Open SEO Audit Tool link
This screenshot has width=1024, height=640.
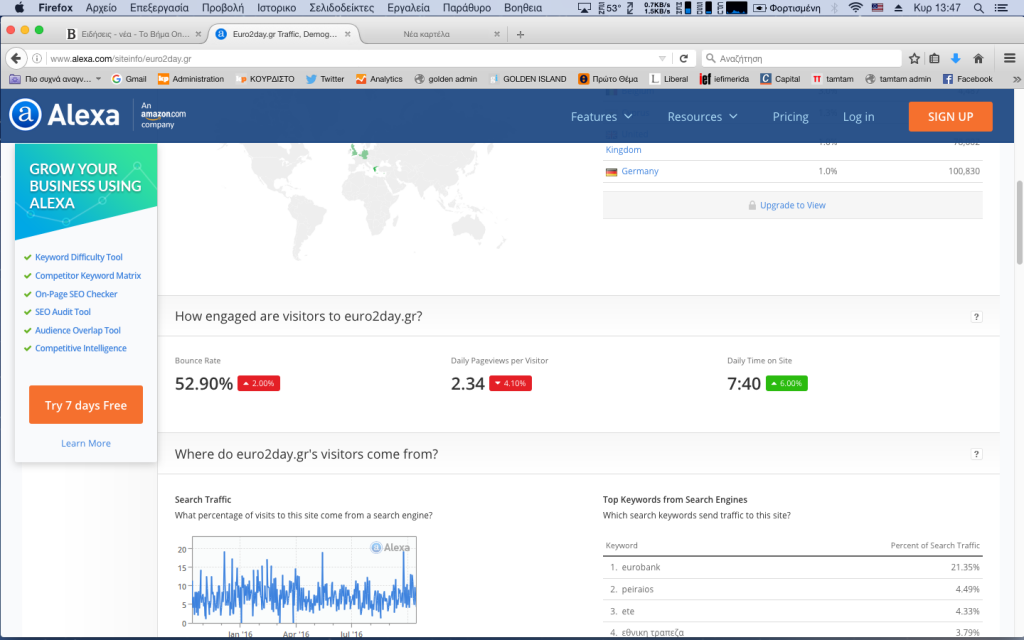63,312
